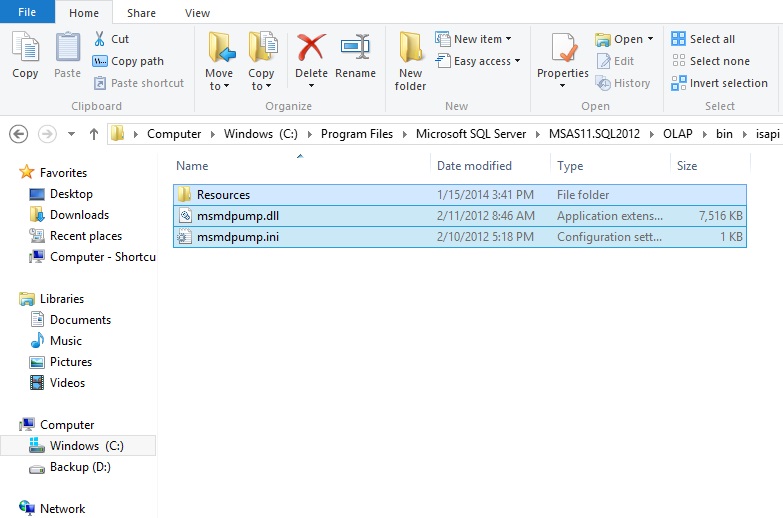This screenshot has width=783, height=518.
Task: Sort by the Type column header
Action: 570,166
